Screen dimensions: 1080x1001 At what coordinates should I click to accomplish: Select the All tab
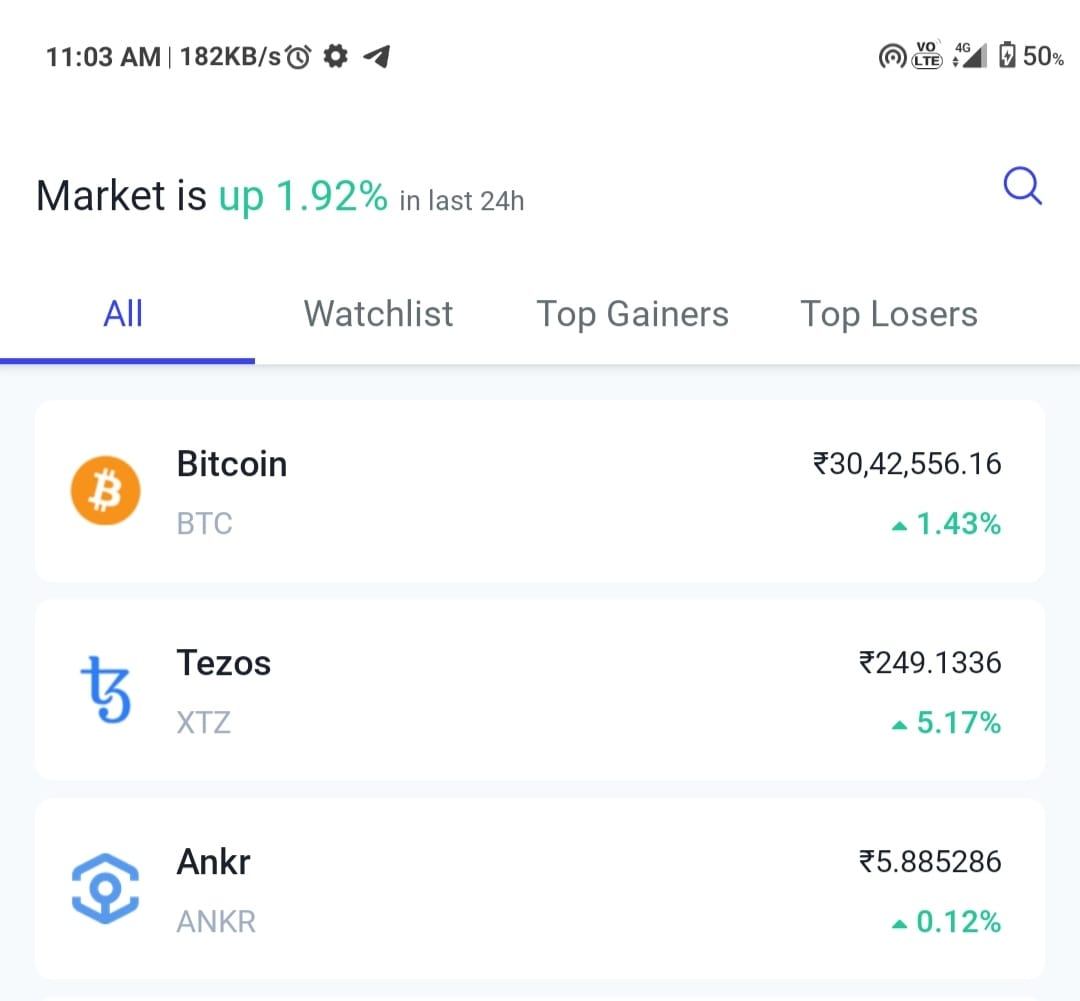[x=124, y=314]
